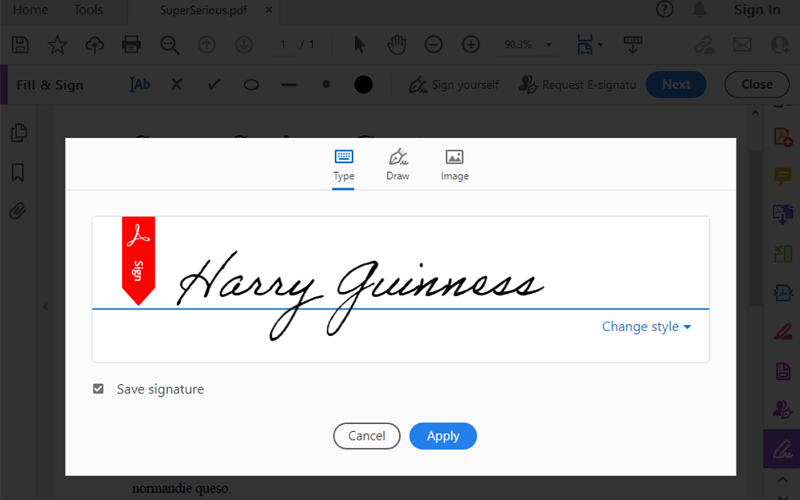
Task: Open the attachments paperclip panel
Action: [17, 211]
